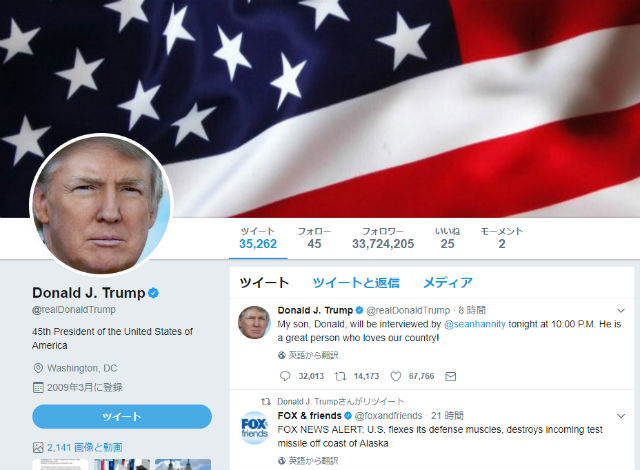Click the reply icon on Trump's tweet
The height and width of the screenshot is (470, 640).
[285, 376]
